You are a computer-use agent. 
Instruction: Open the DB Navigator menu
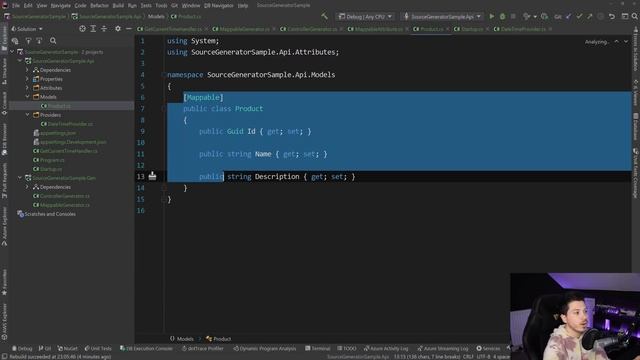tap(219, 6)
